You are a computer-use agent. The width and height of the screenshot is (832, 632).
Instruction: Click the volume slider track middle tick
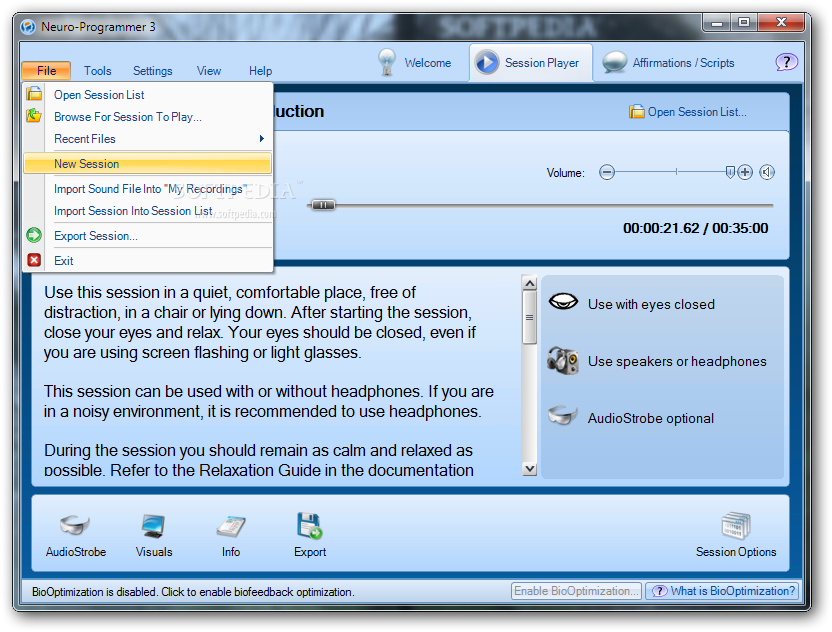click(x=676, y=171)
